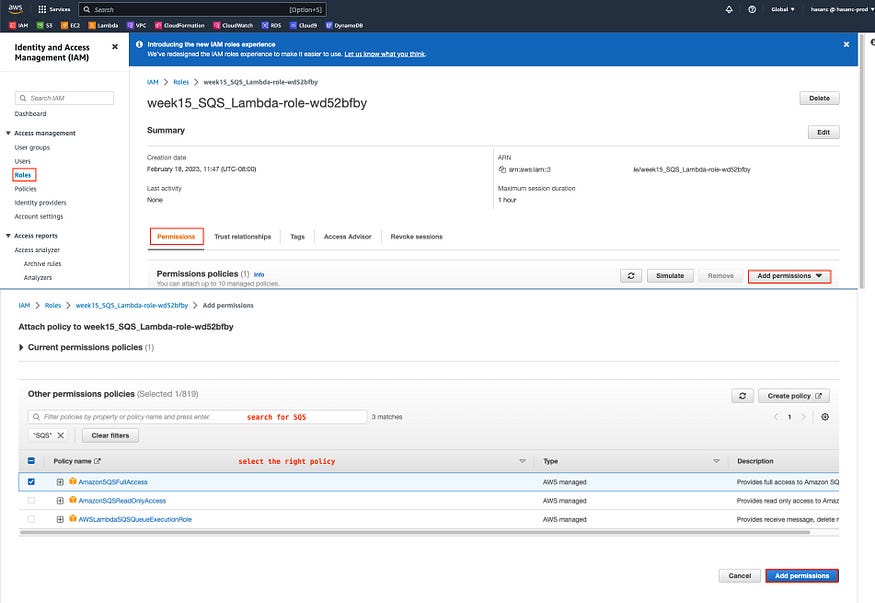Switch to the Permissions tab
The height and width of the screenshot is (603, 875).
[176, 237]
